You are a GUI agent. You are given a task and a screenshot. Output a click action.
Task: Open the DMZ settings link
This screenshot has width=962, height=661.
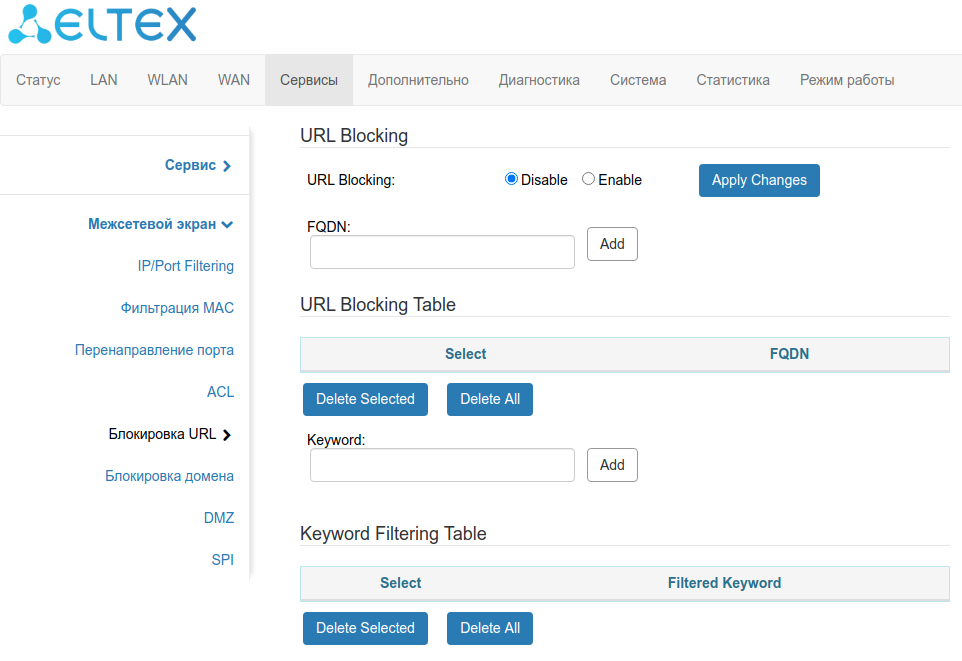coord(218,518)
